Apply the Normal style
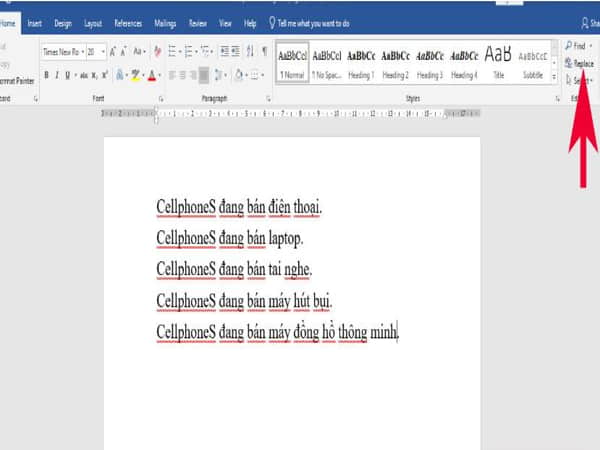The image size is (600, 450). [292, 64]
